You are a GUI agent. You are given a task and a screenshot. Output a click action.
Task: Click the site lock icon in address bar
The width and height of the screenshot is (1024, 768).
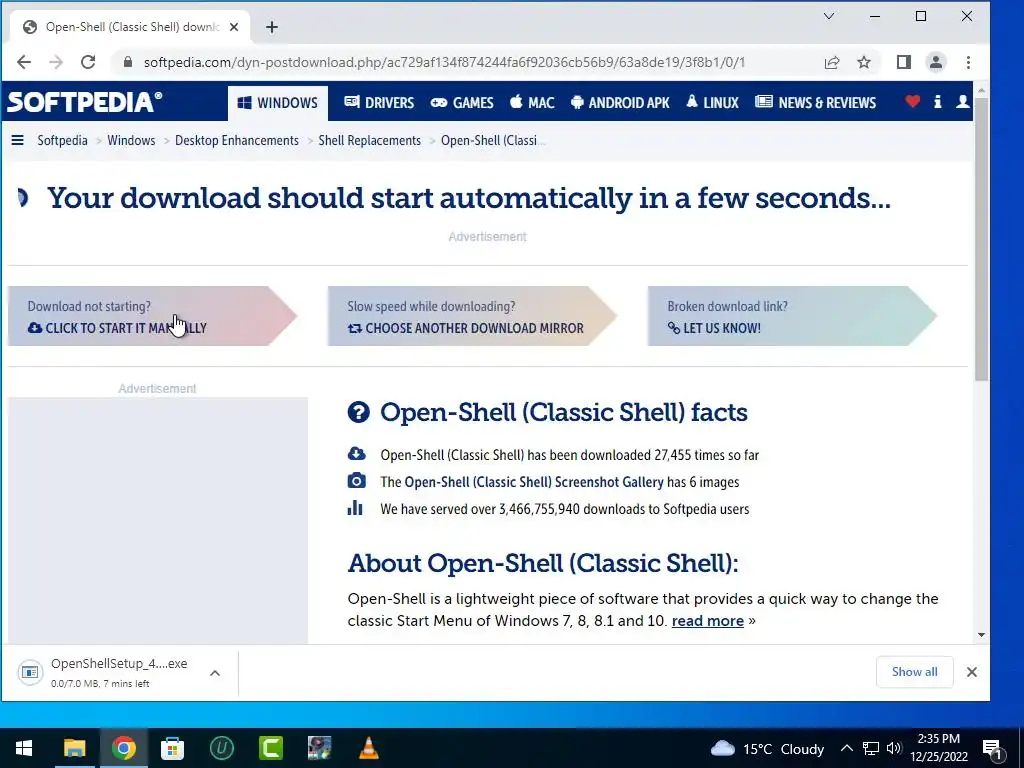coord(128,62)
